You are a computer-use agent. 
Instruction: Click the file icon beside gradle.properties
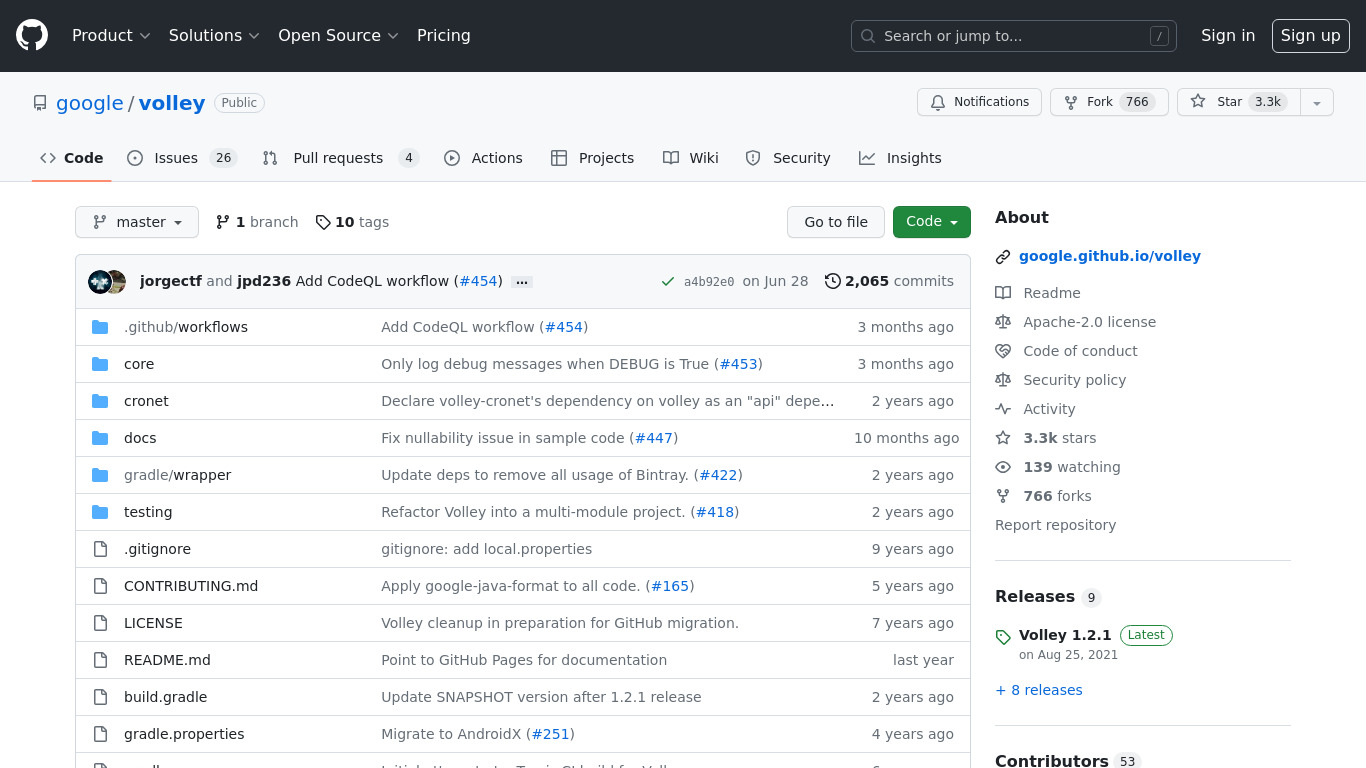pyautogui.click(x=100, y=734)
